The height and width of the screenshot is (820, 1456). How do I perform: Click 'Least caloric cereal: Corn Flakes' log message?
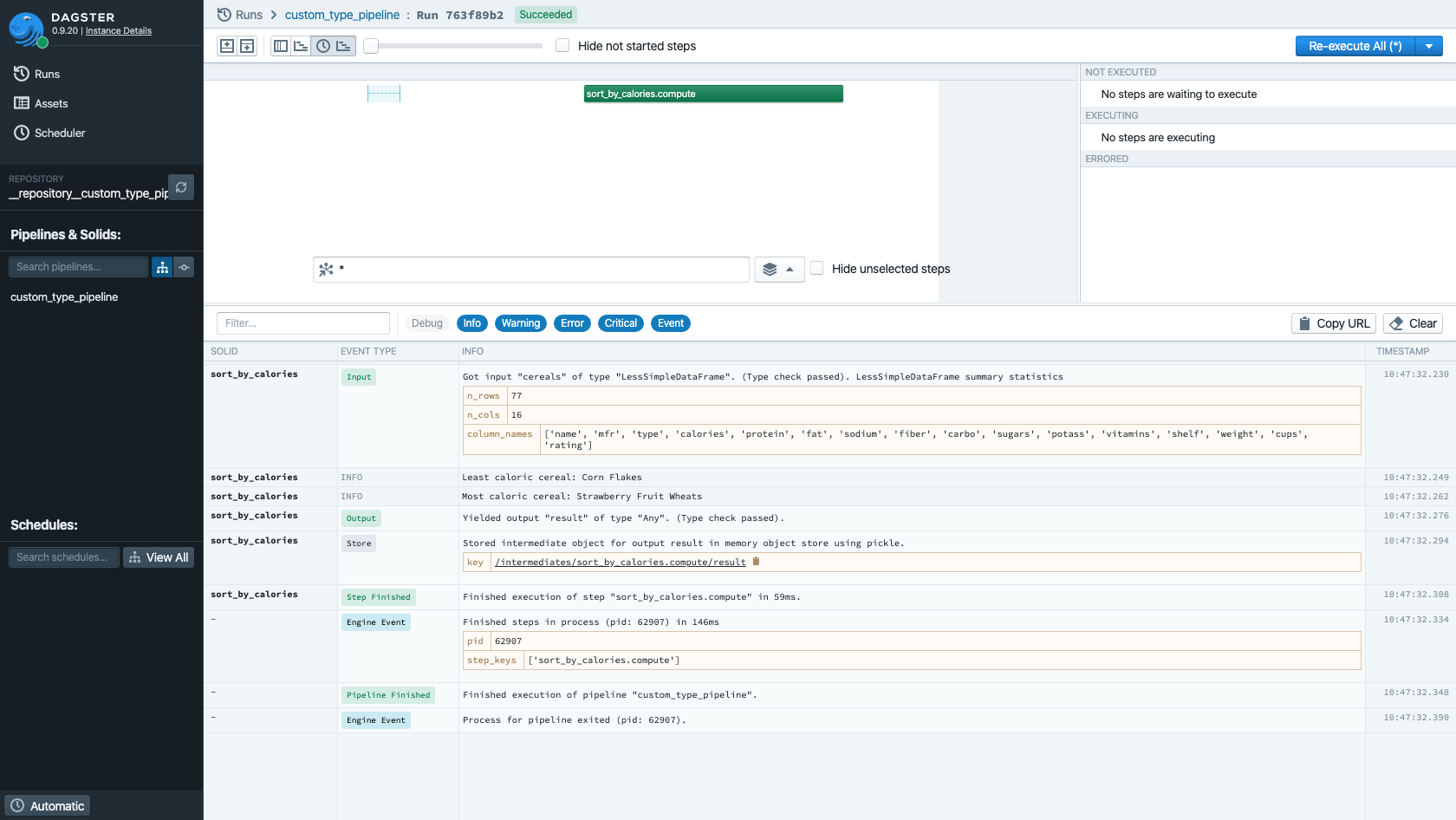[552, 478]
